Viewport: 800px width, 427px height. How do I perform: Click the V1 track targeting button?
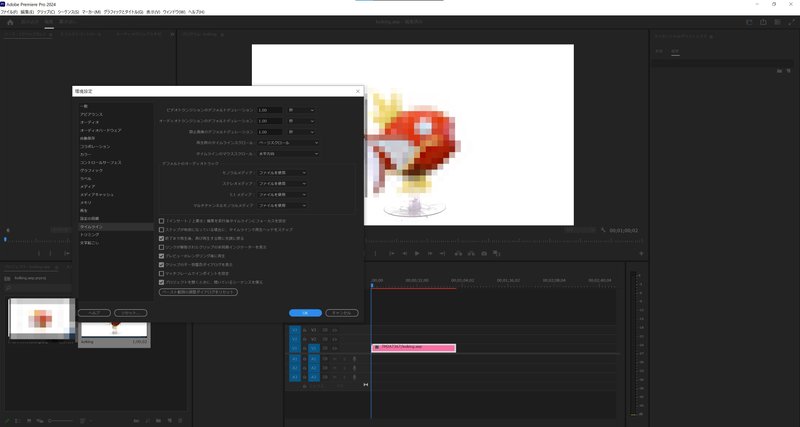tap(314, 348)
